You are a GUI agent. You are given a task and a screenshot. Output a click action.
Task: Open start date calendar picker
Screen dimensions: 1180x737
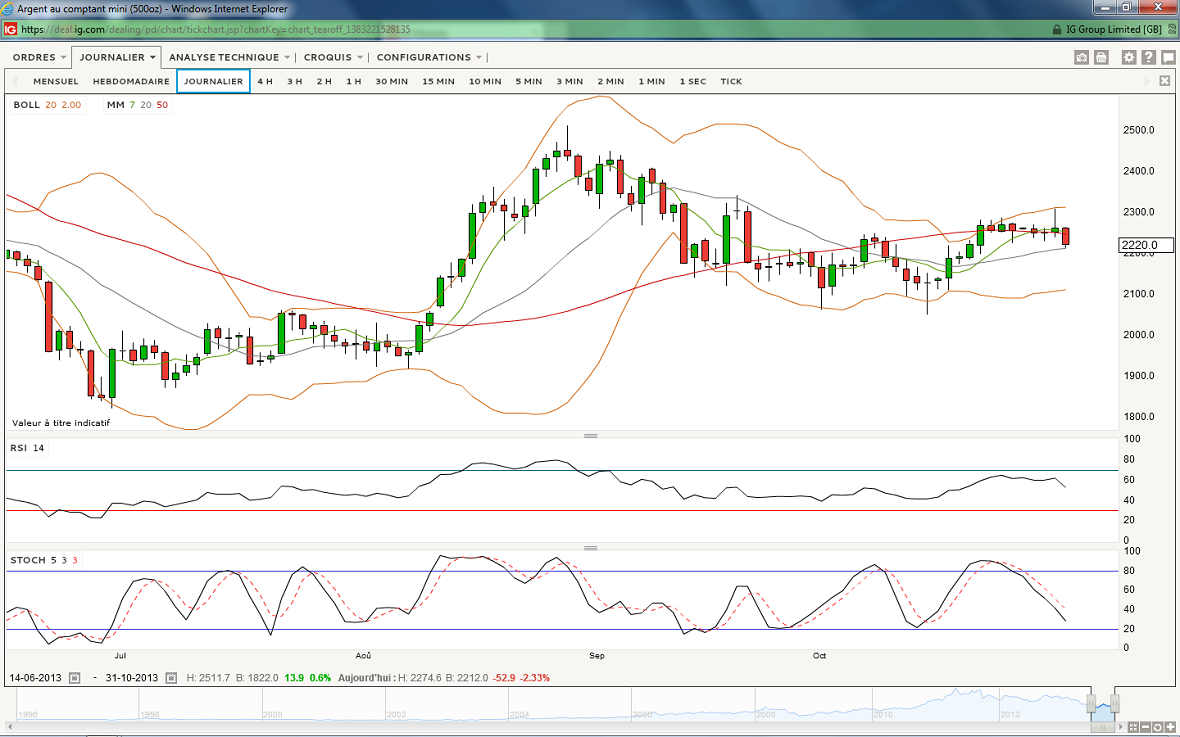[73, 678]
